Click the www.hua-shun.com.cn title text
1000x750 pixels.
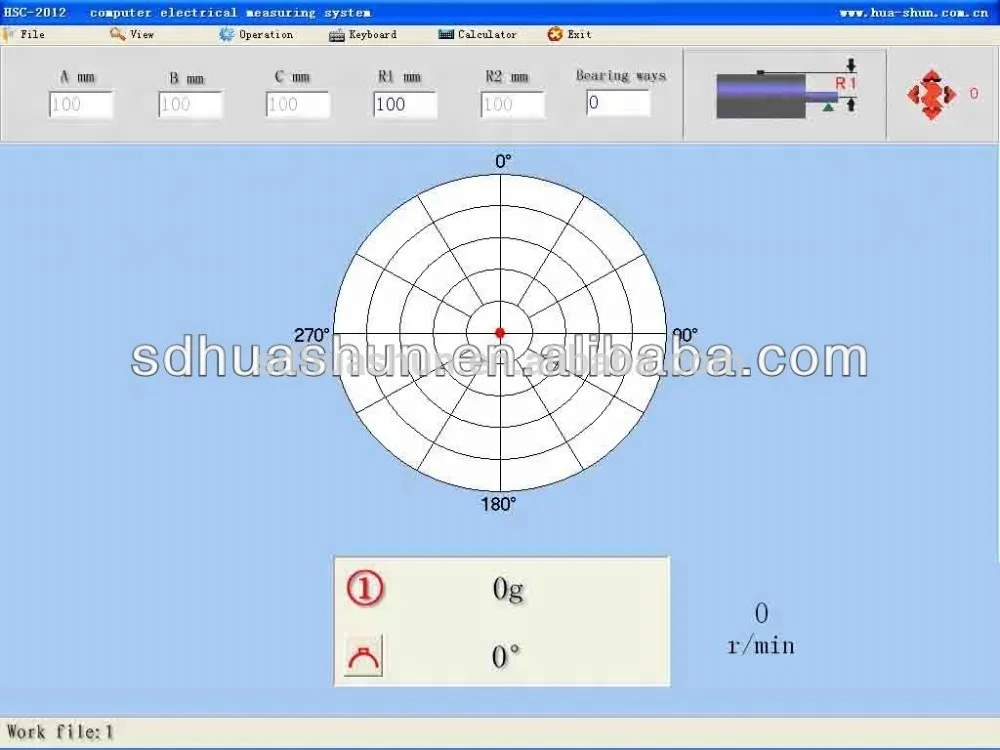[913, 13]
